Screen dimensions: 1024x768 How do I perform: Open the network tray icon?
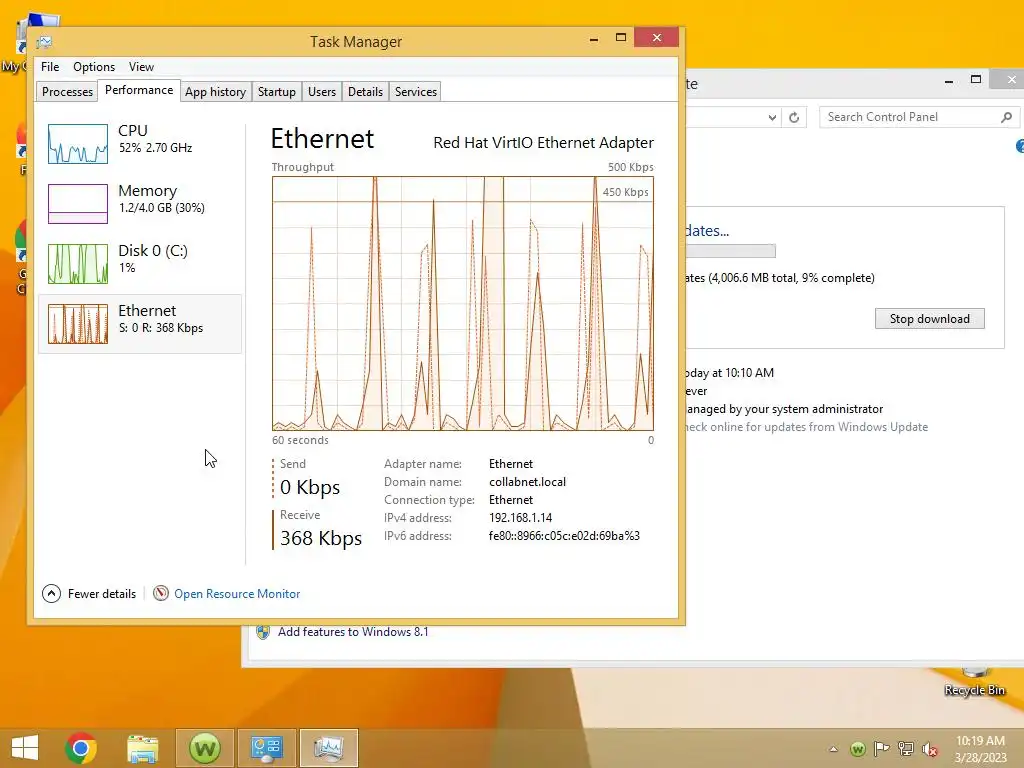(x=906, y=749)
